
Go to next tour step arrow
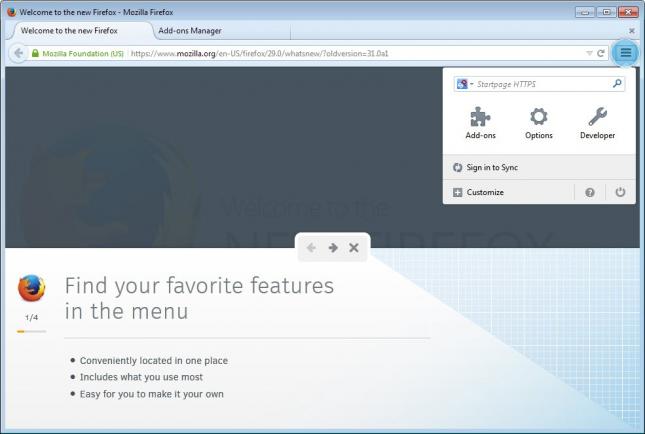(x=333, y=248)
